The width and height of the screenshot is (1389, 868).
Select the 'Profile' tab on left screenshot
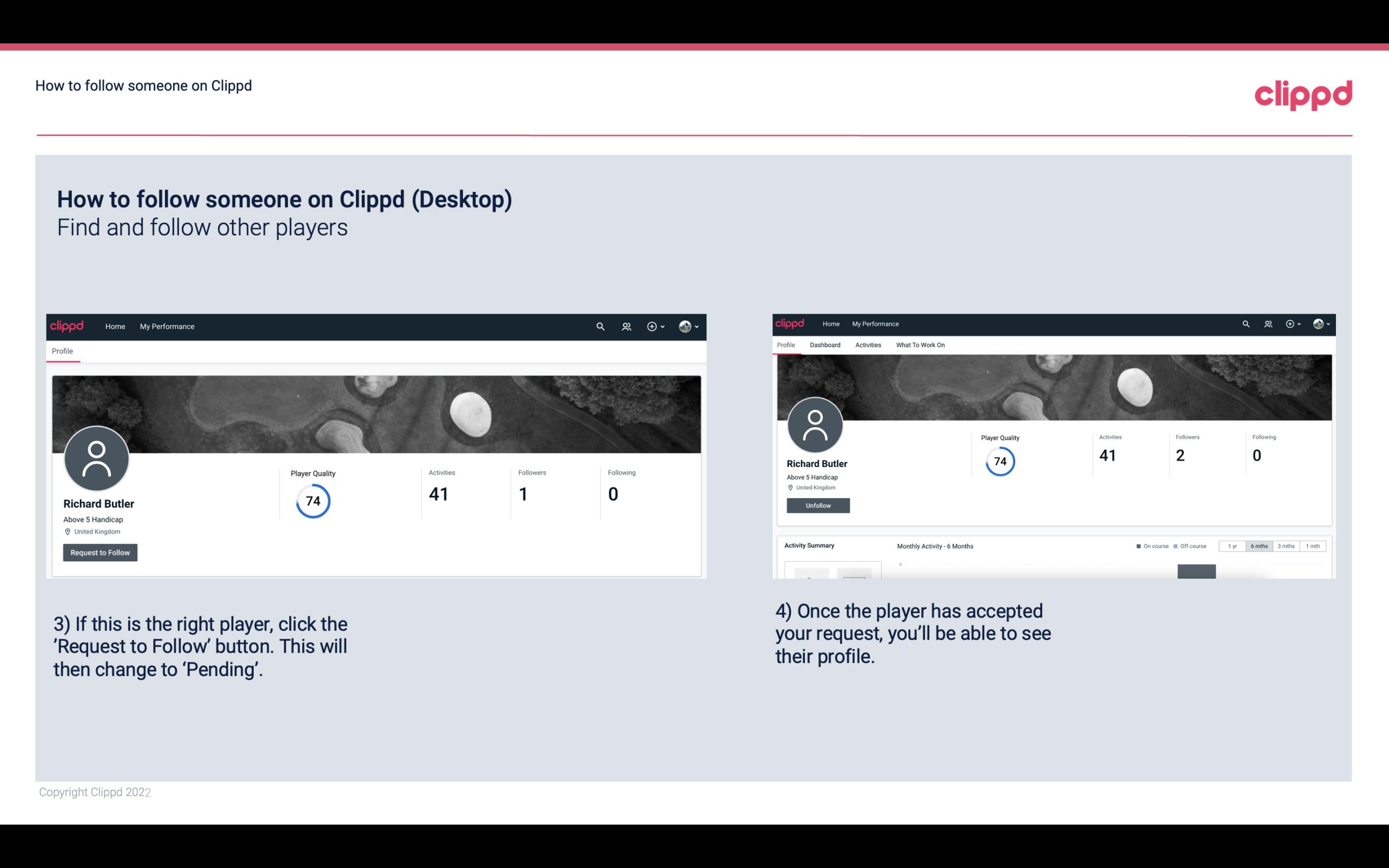tap(61, 350)
